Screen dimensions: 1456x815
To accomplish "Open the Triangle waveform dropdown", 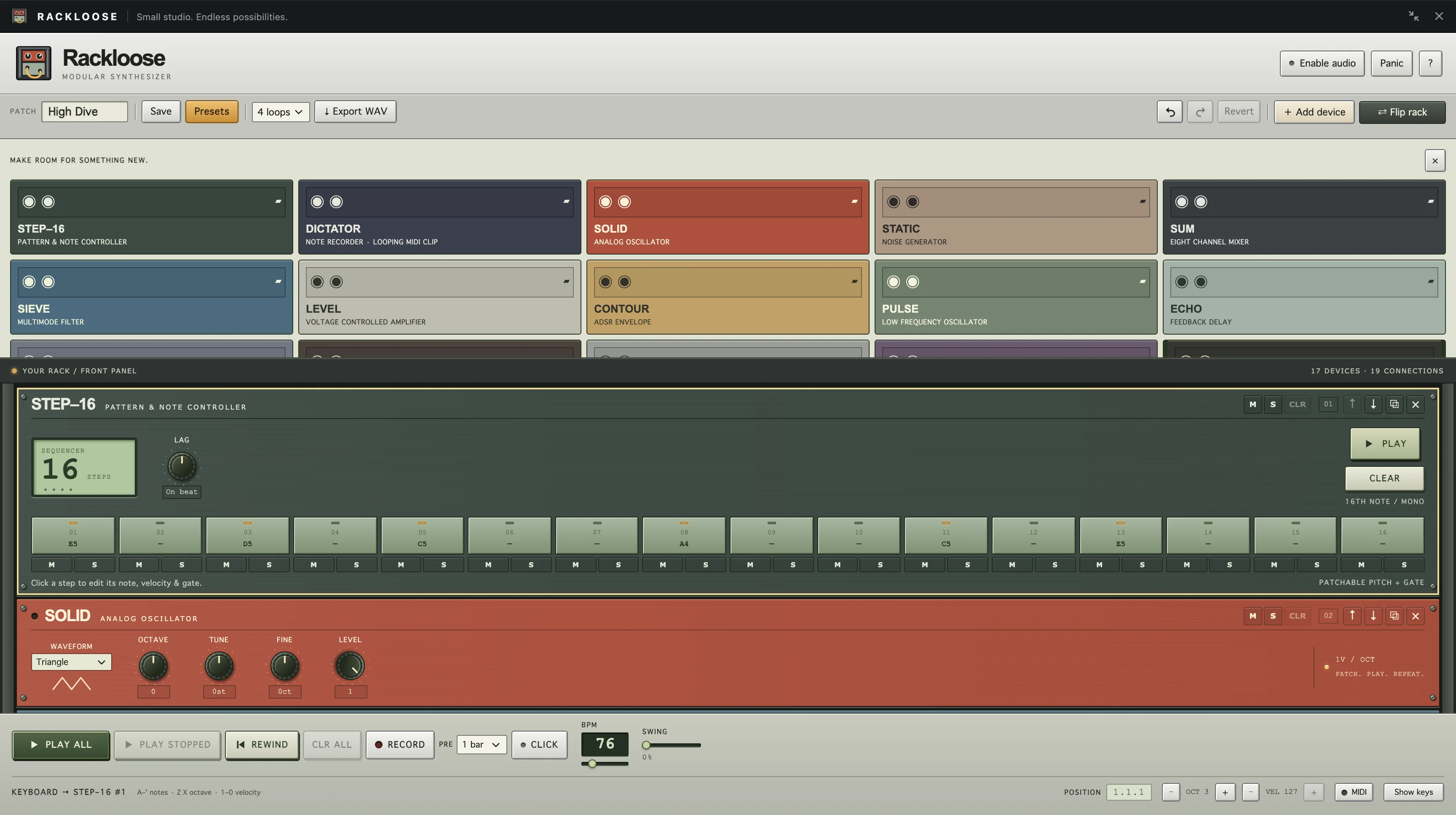I will [71, 662].
